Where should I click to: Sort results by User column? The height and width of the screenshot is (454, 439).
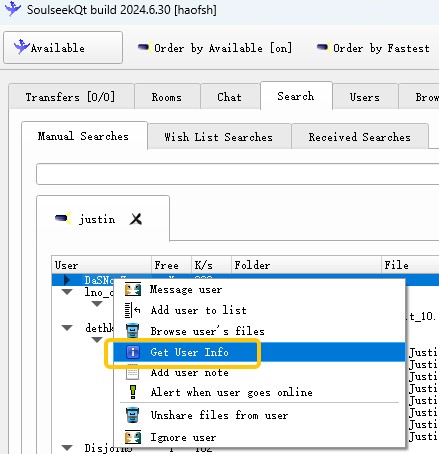[101, 265]
